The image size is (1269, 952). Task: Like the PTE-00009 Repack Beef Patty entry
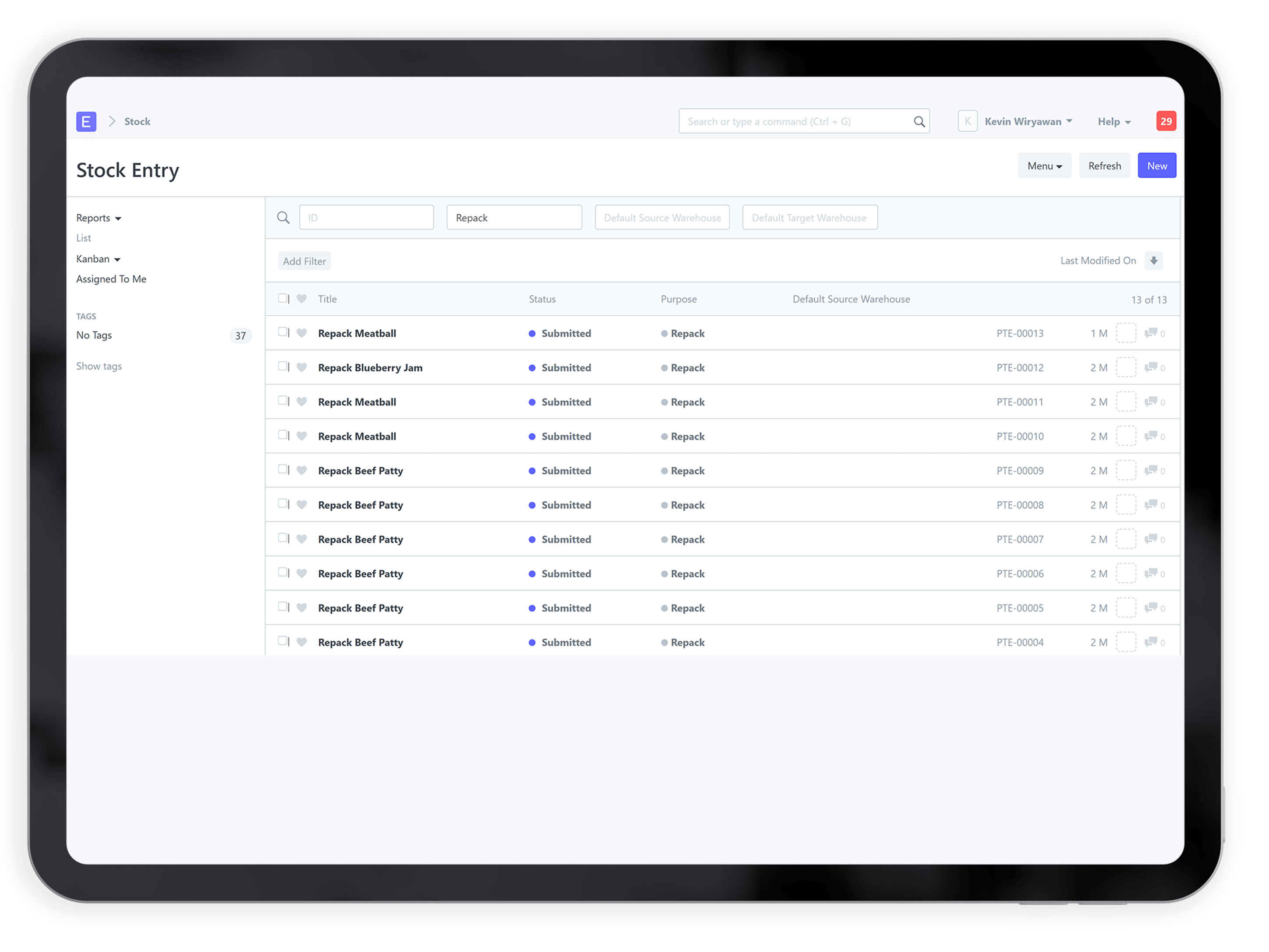(x=302, y=471)
